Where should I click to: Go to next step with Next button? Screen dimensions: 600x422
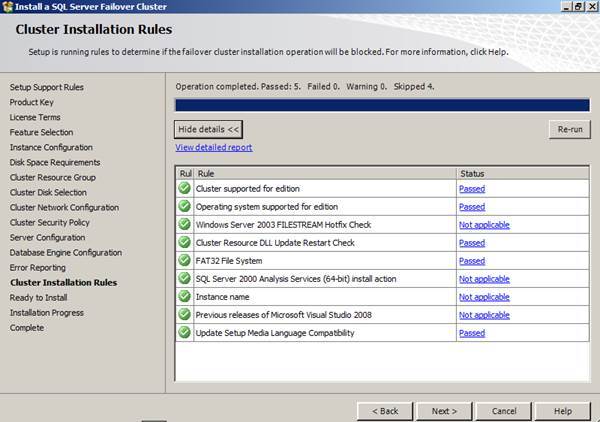[444, 411]
